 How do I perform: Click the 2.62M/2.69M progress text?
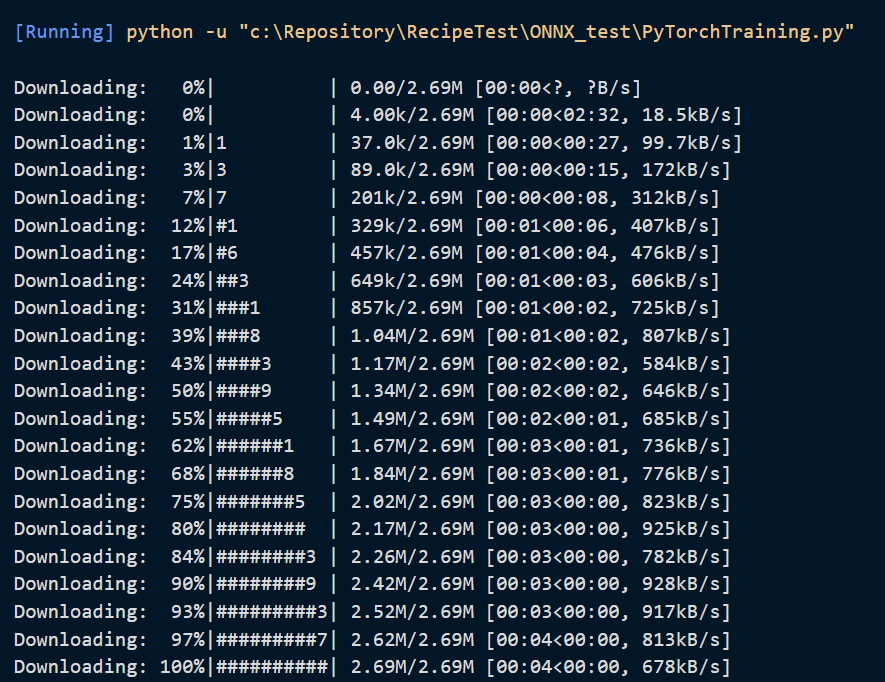(412, 641)
